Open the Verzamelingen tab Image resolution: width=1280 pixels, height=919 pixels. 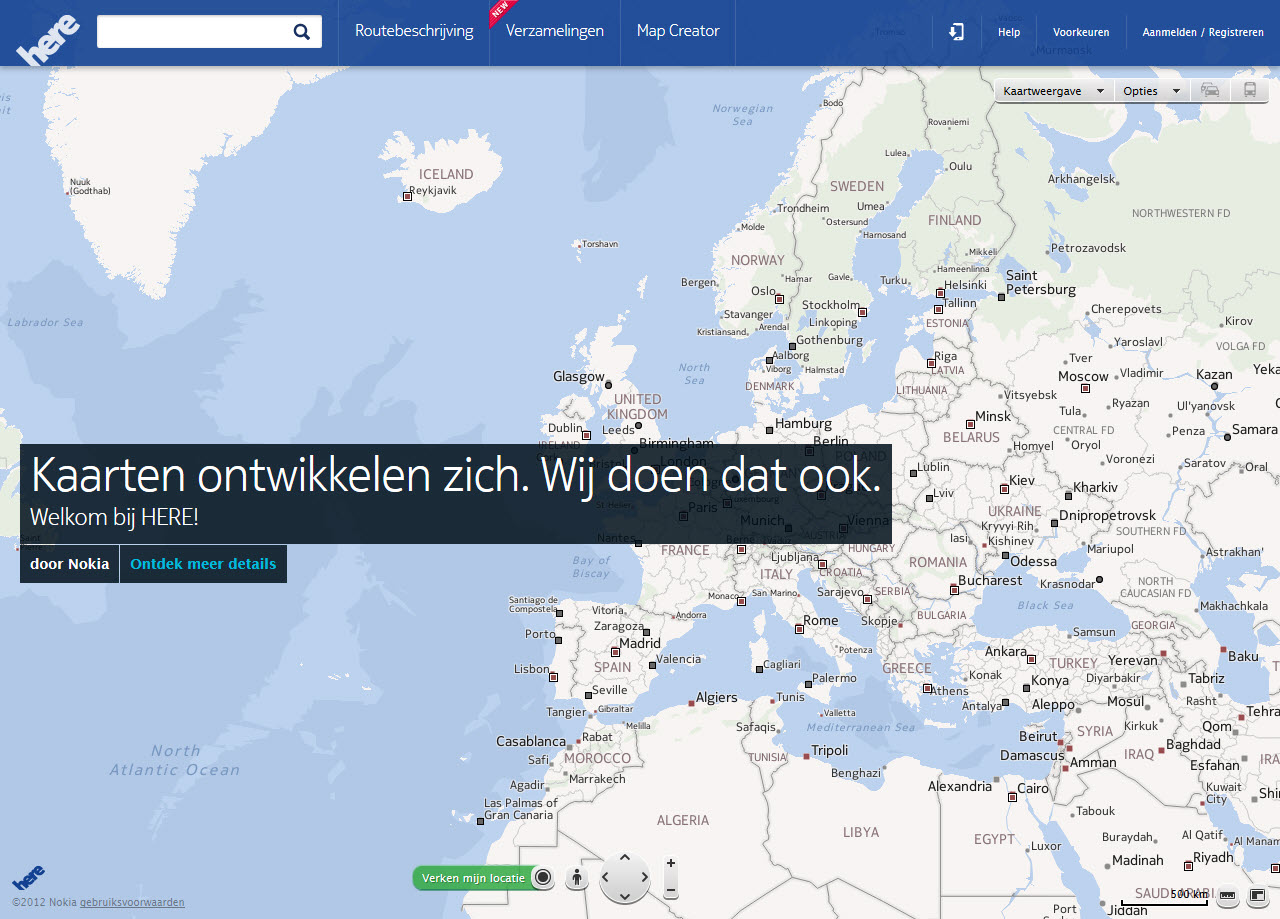tap(554, 31)
